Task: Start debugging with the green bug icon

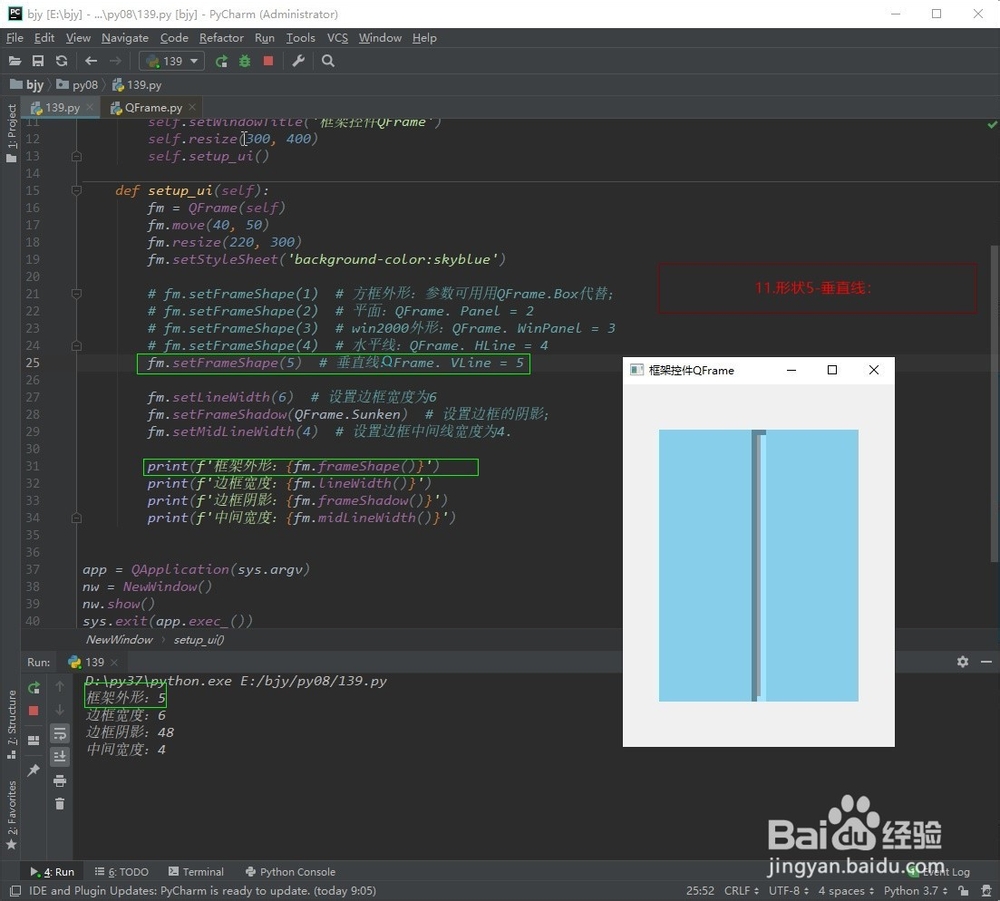Action: coord(245,61)
